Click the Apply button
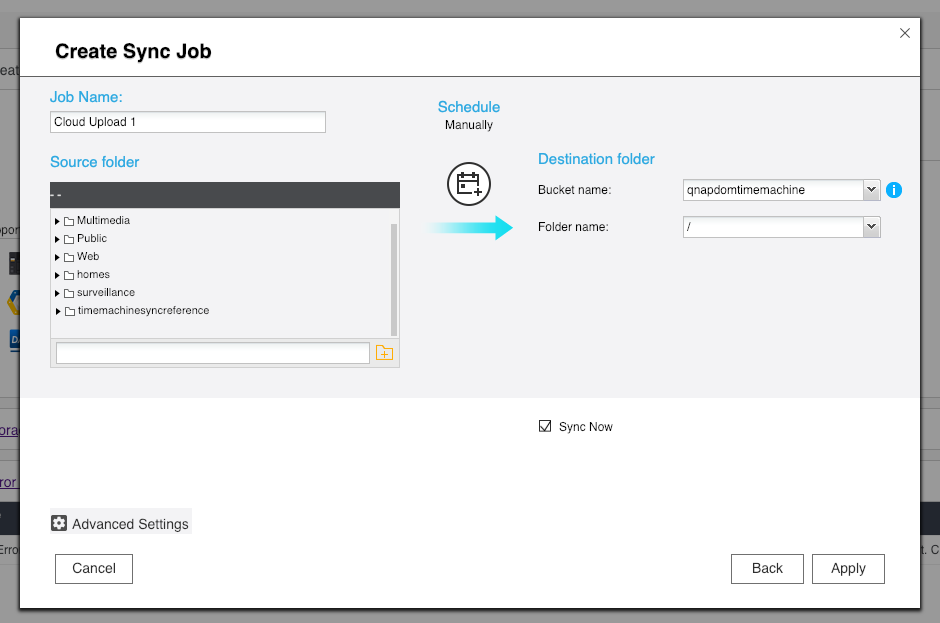 [x=848, y=568]
